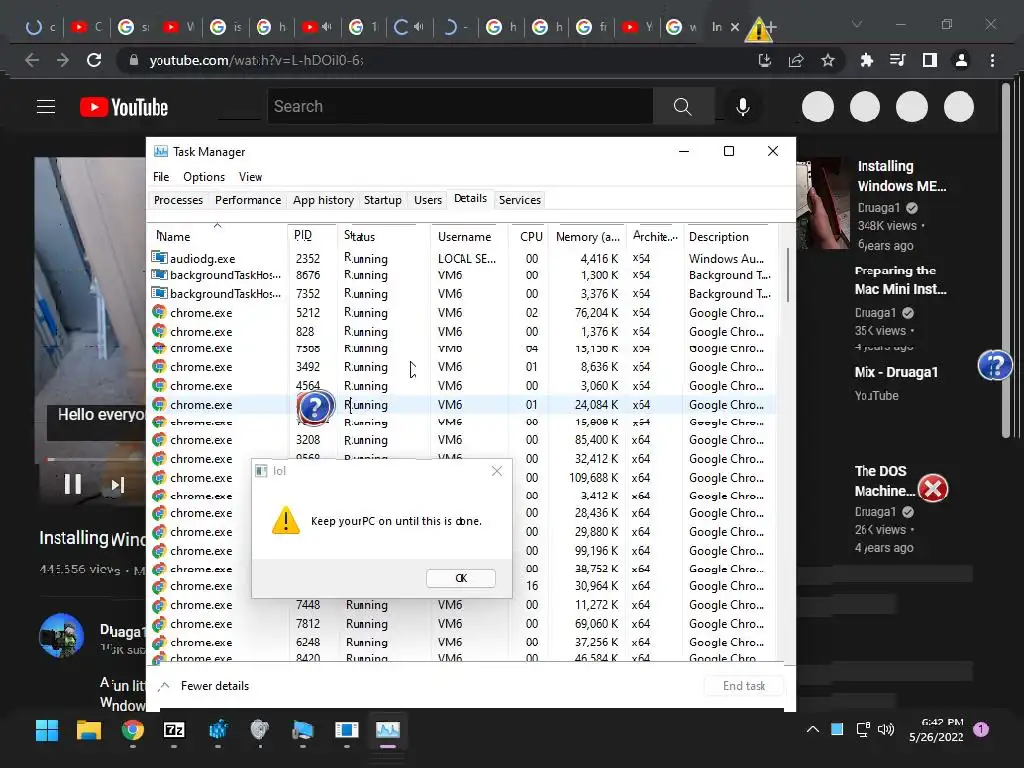Click the YouTube search magnifier button
Viewport: 1024px width, 768px height.
pyautogui.click(x=682, y=106)
